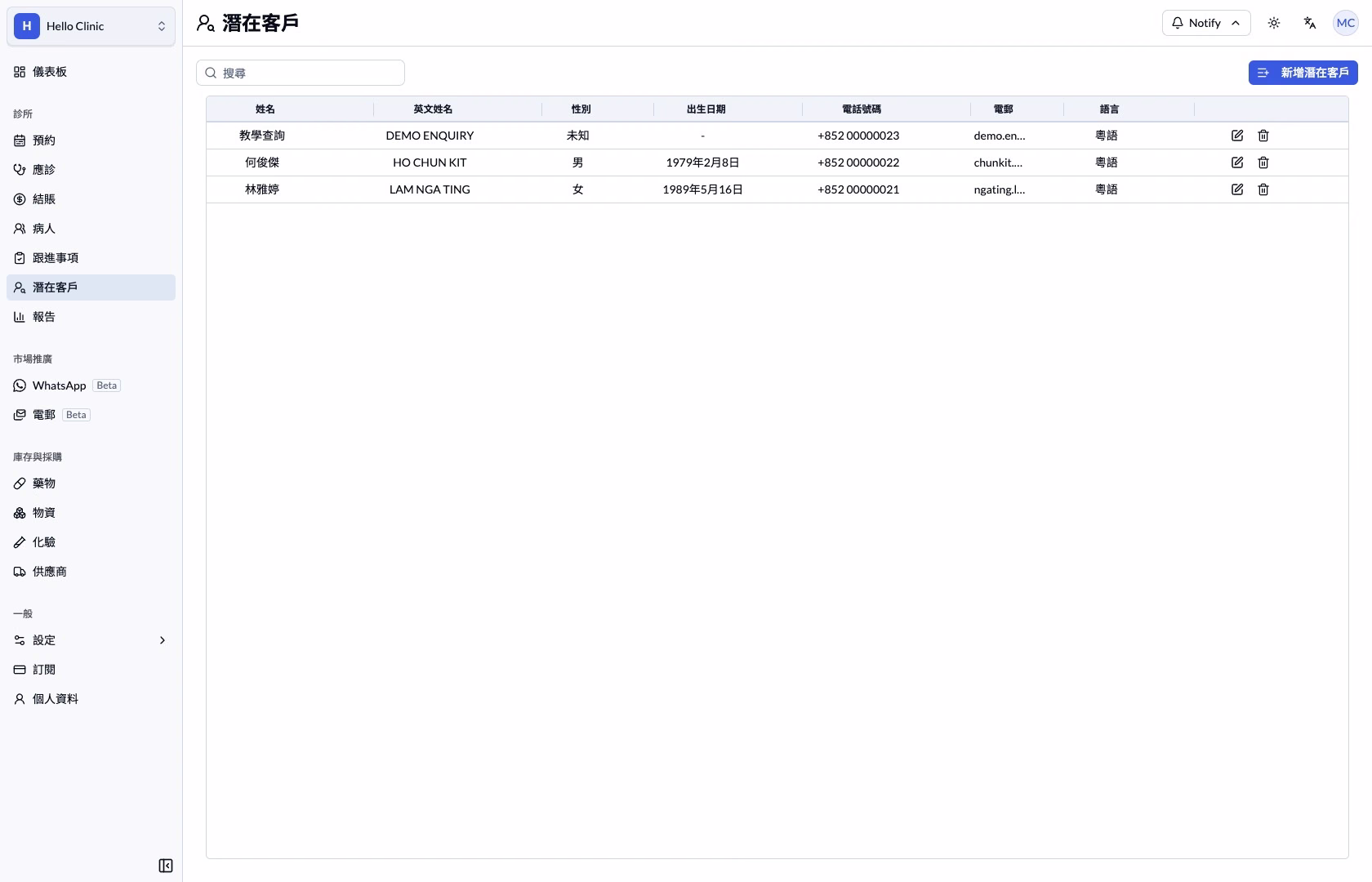
Task: Sort by 電話號碼 column header
Action: pos(862,109)
